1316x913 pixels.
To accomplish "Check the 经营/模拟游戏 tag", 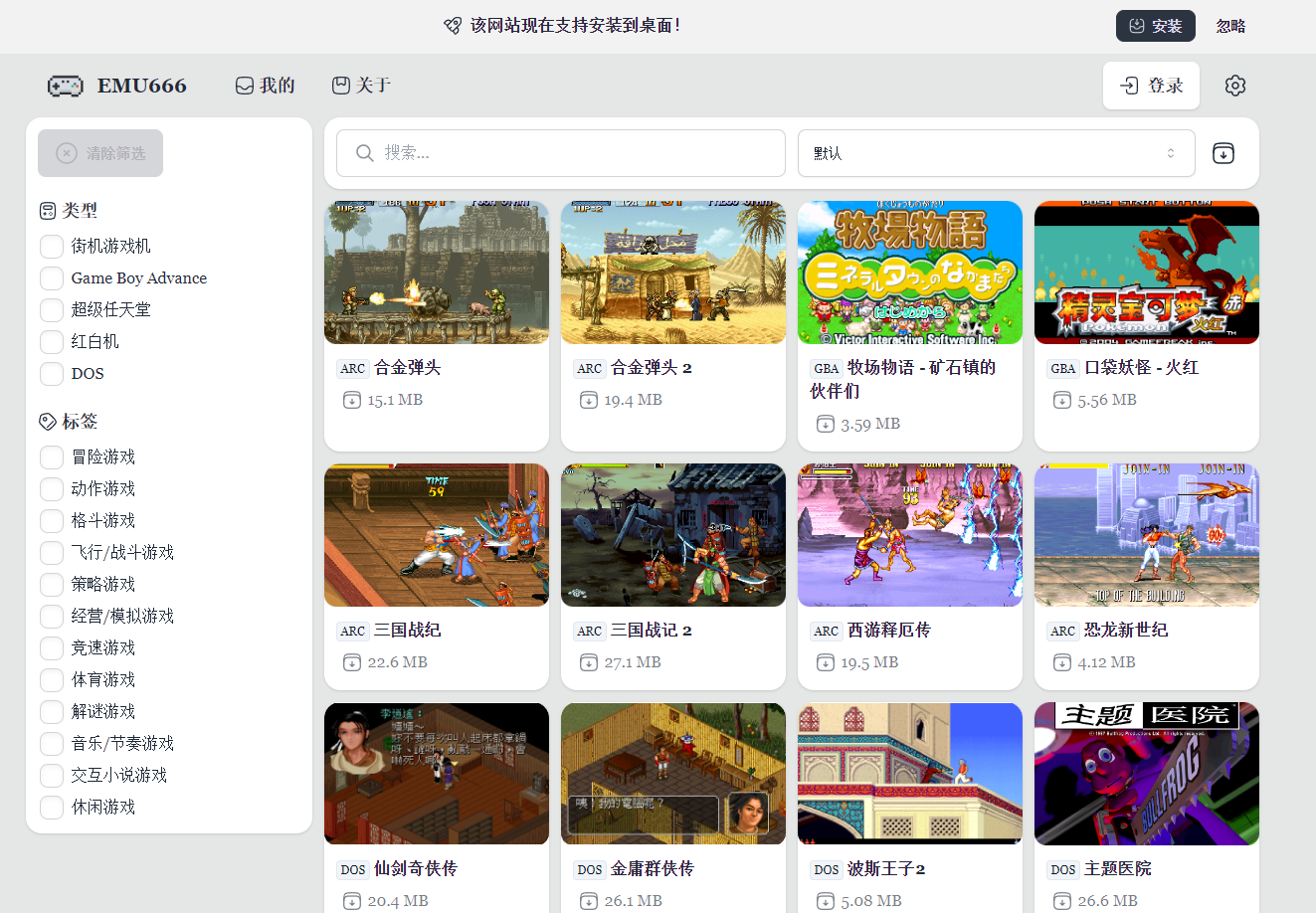I will coord(52,617).
